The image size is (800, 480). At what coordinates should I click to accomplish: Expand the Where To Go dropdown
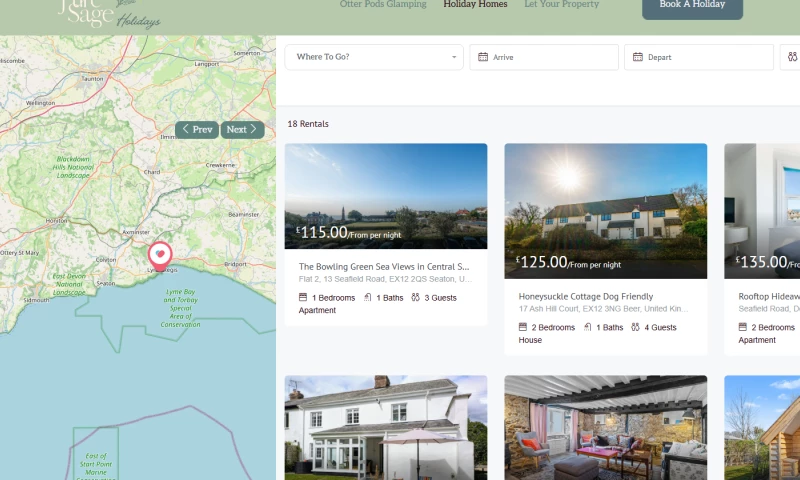(x=374, y=57)
